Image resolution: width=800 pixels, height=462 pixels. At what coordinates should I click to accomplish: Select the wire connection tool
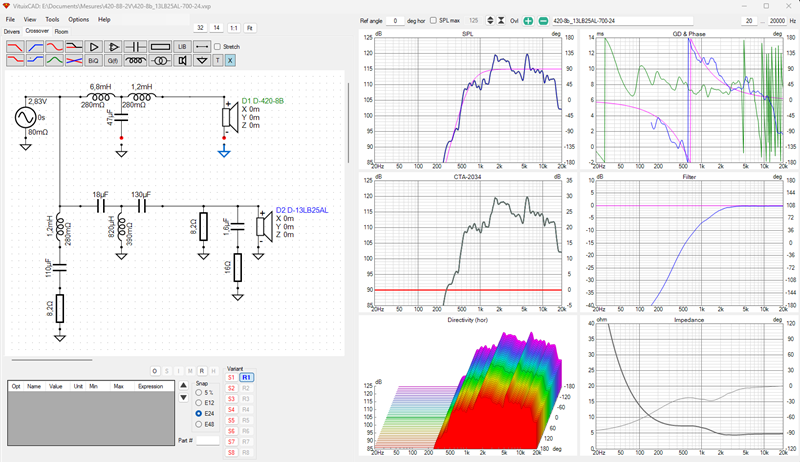202,47
